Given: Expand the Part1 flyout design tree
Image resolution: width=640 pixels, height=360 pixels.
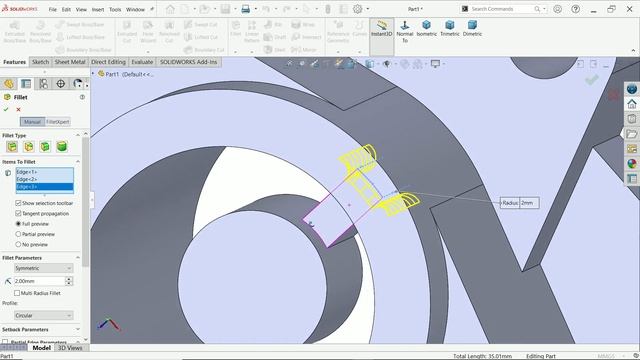Looking at the screenshot, I should (93, 74).
